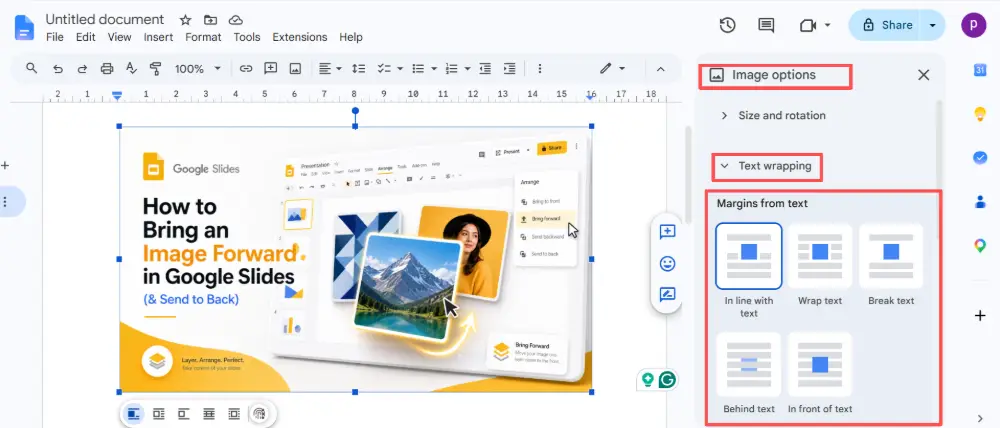This screenshot has width=1000, height=428.
Task: Open the Format menu
Action: [x=203, y=37]
